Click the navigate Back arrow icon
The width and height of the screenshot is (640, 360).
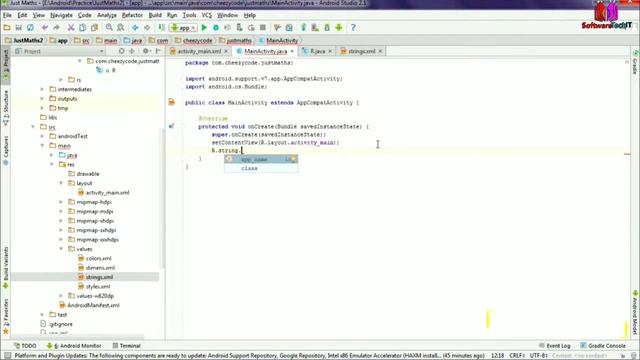pos(135,28)
